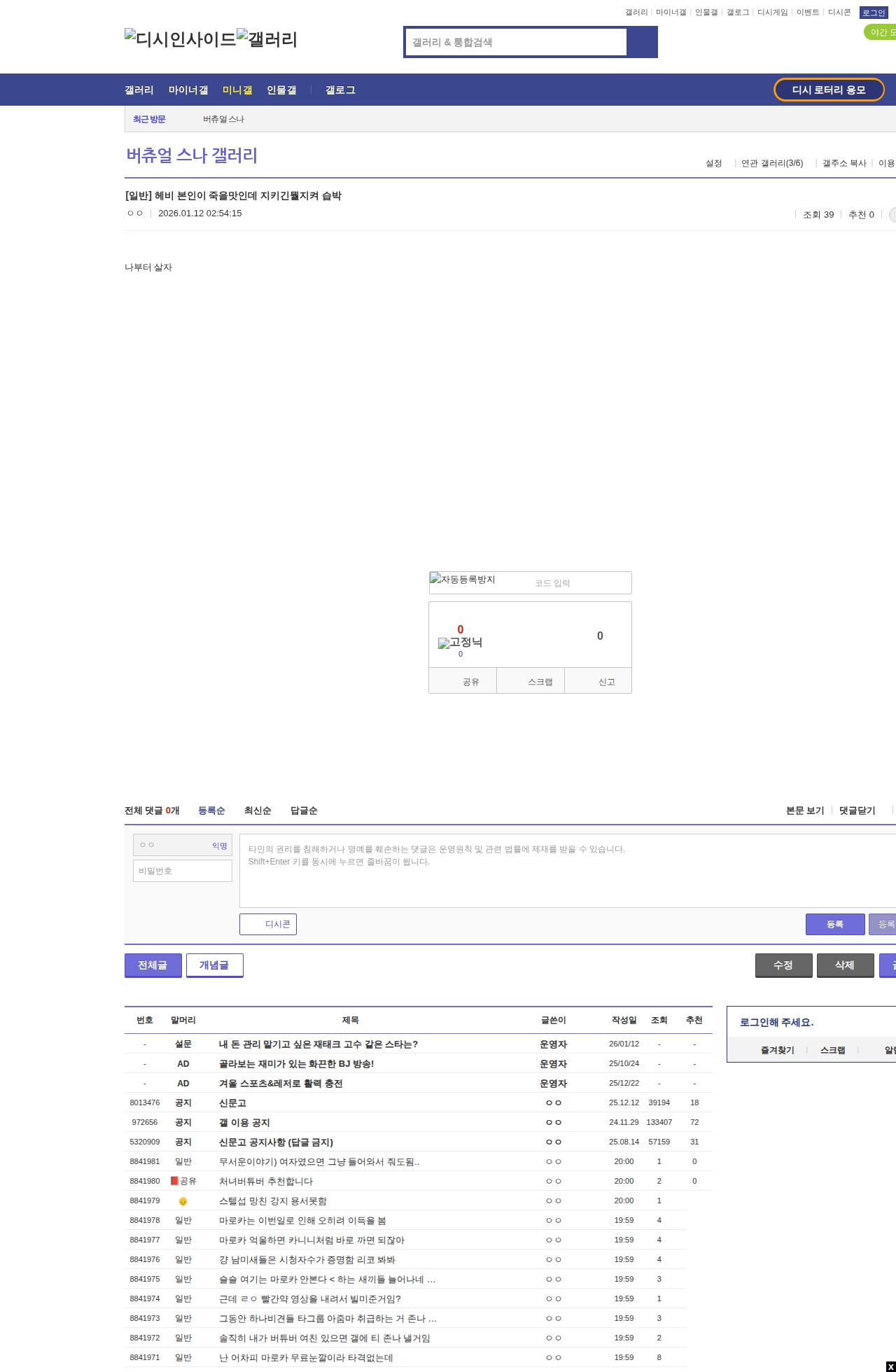Click the blue search button beside search box

642,42
